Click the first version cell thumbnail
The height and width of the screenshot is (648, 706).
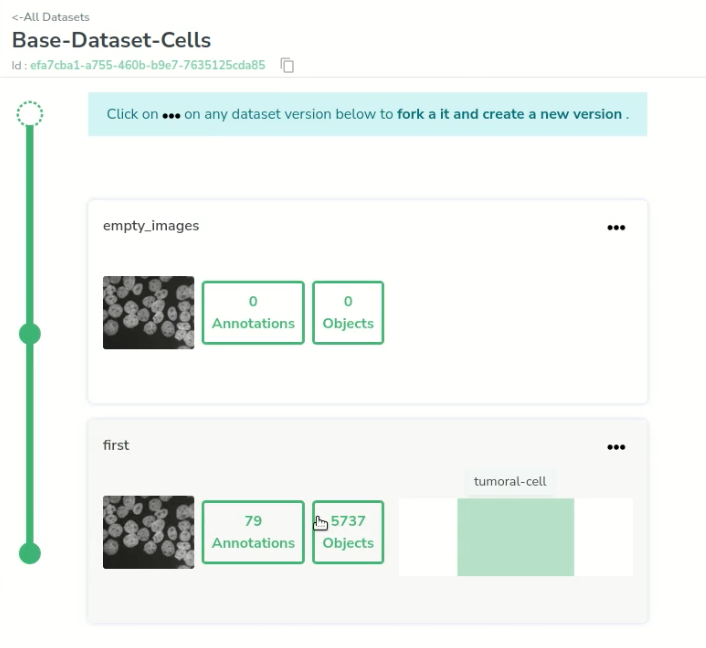tap(149, 532)
